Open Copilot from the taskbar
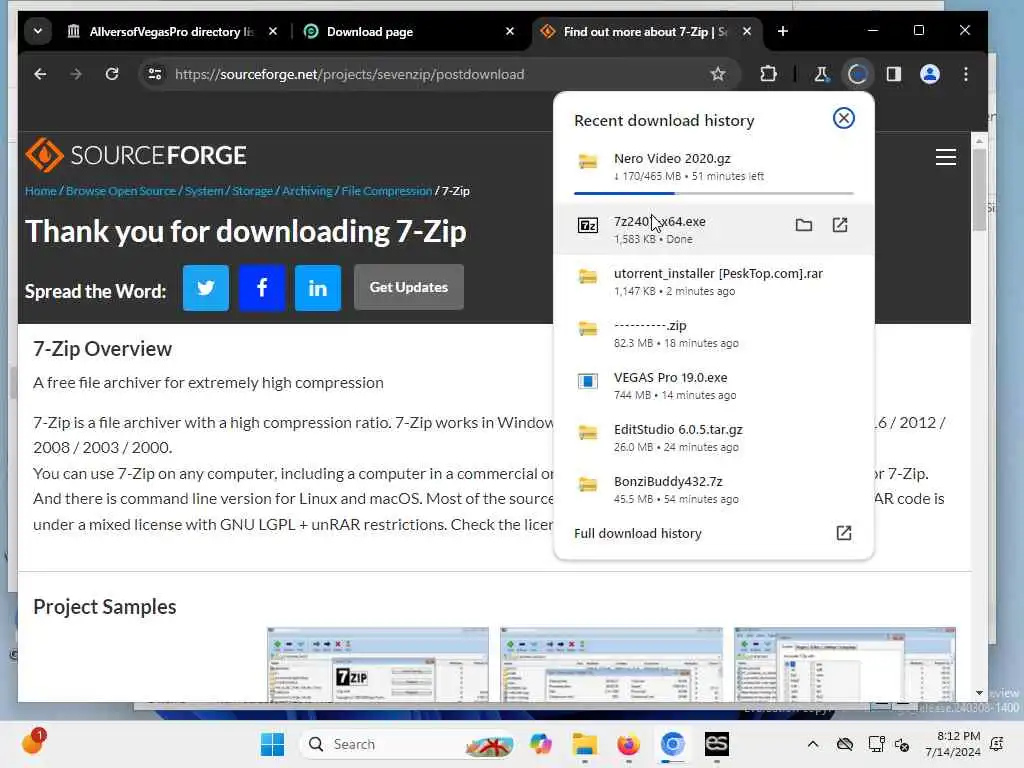Screen dimensions: 1024x768 pyautogui.click(x=541, y=744)
